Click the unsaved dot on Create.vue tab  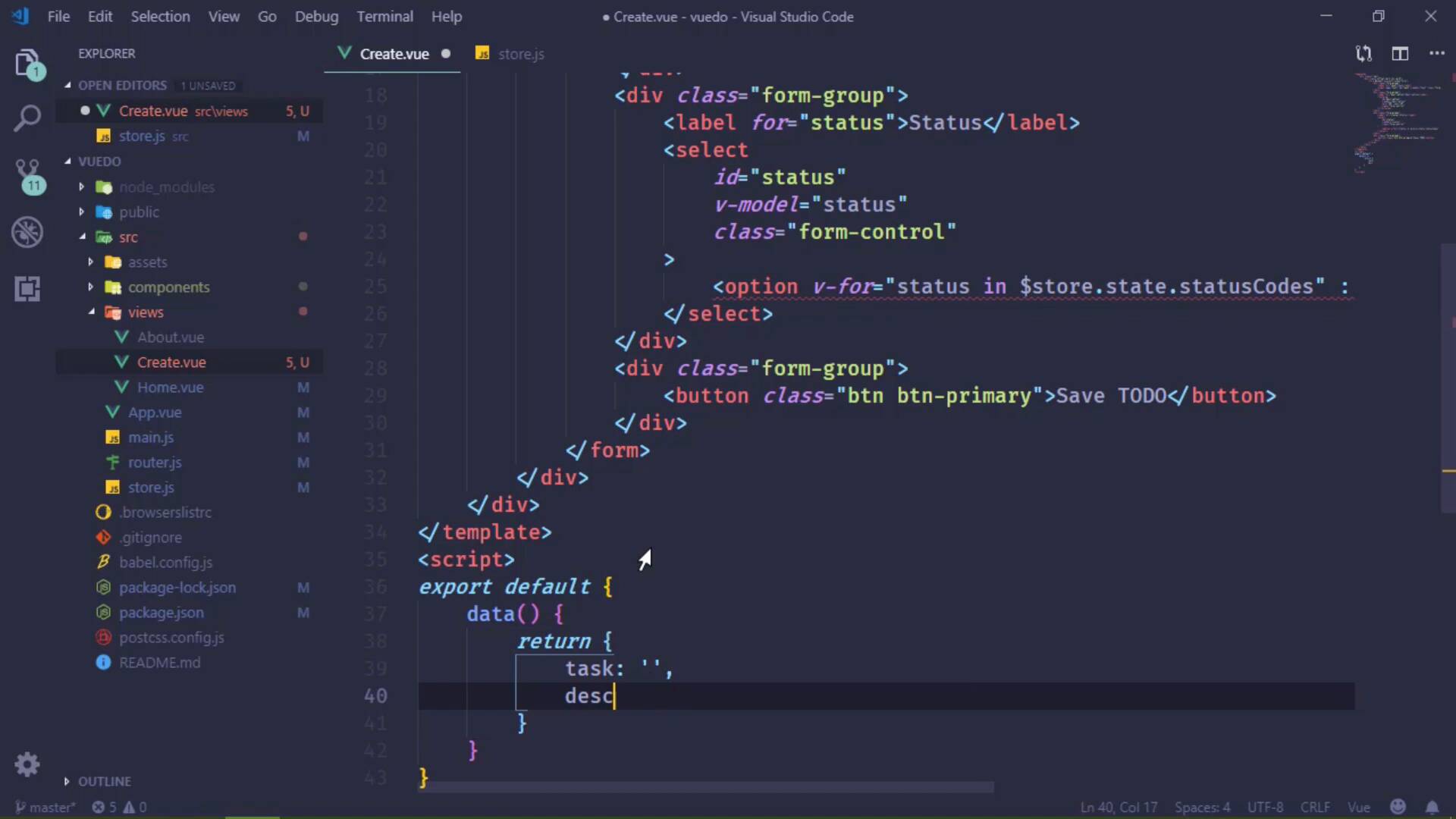point(446,54)
